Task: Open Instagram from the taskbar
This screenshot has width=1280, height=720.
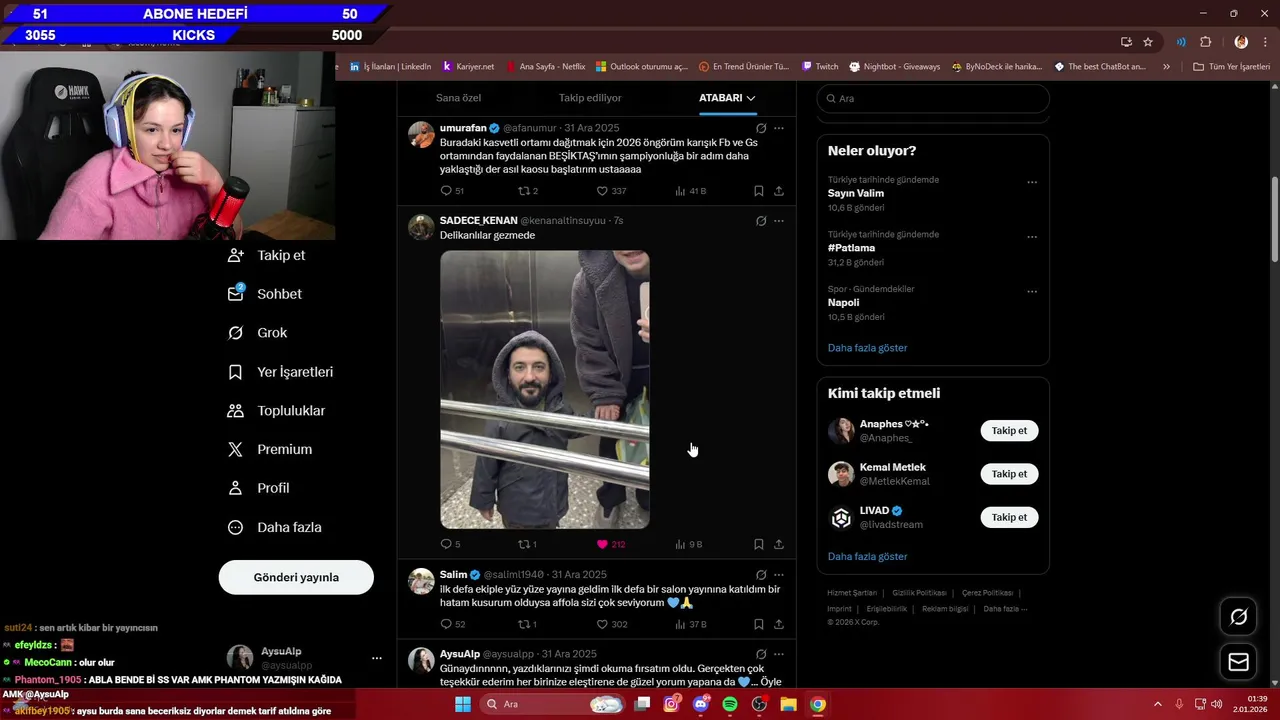Action: [x=671, y=704]
